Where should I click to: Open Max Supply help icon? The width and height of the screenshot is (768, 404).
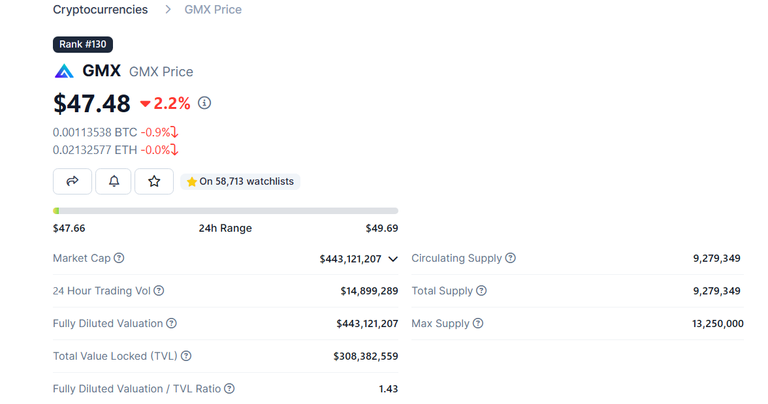tap(478, 323)
